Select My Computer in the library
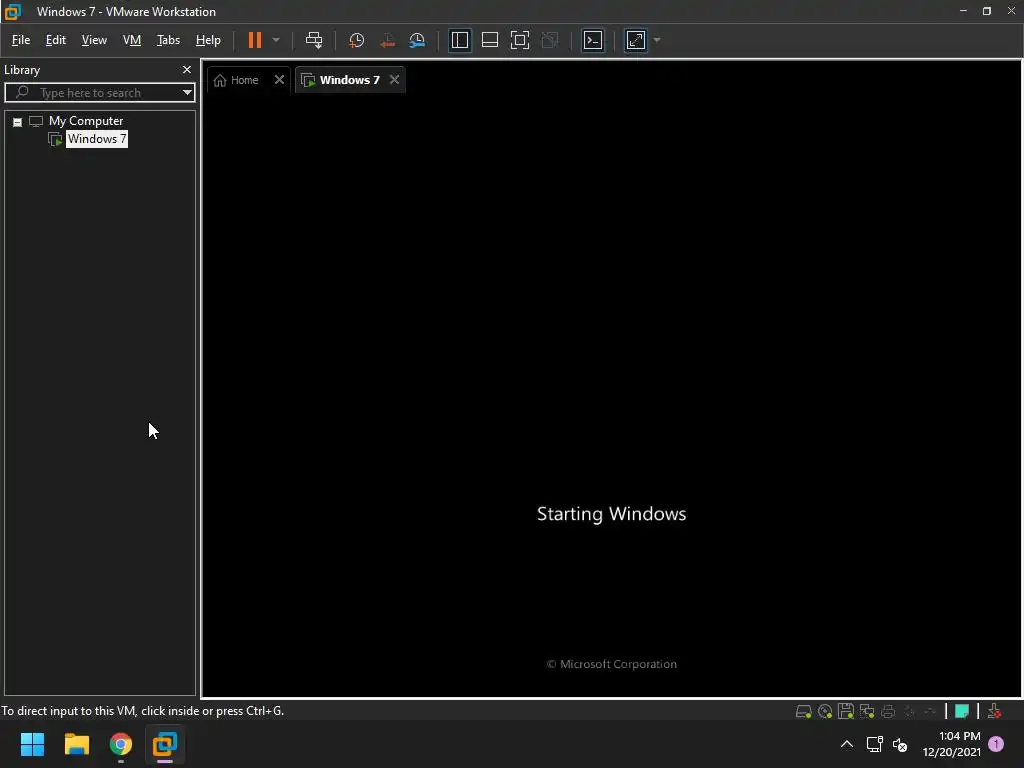The height and width of the screenshot is (768, 1024). click(86, 121)
